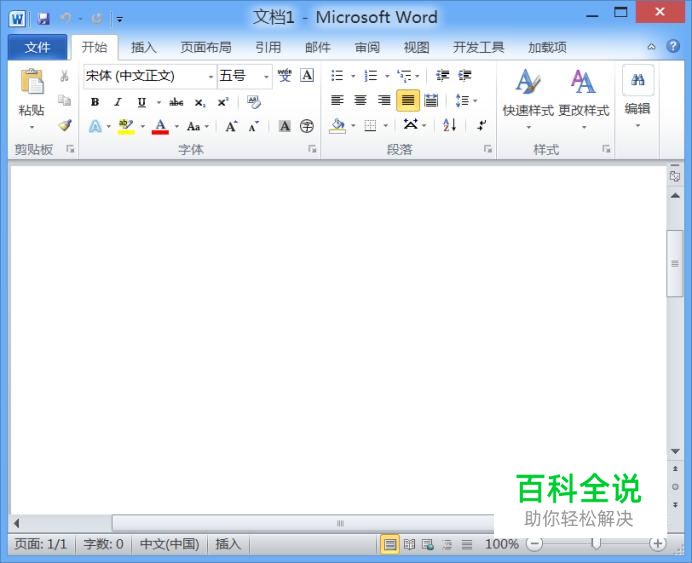692x563 pixels.
Task: Open the 文件 File tab
Action: (x=37, y=47)
